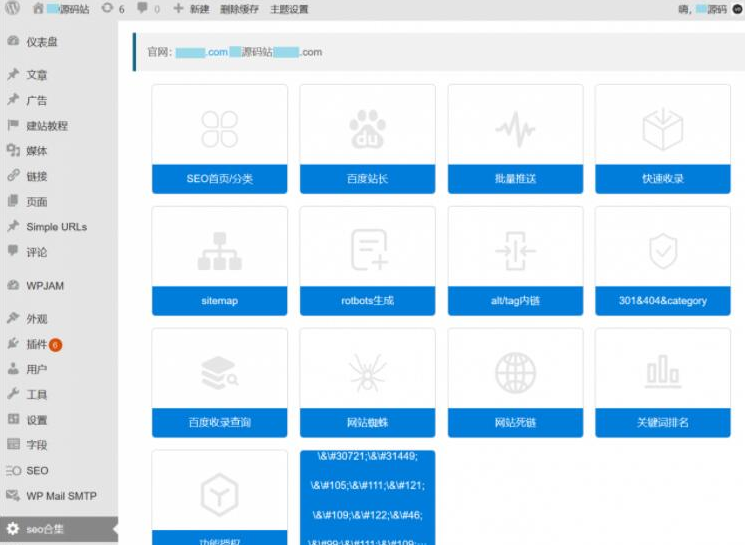Click the SEO首页/分类 four-petal icon
This screenshot has width=745, height=545.
[219, 128]
